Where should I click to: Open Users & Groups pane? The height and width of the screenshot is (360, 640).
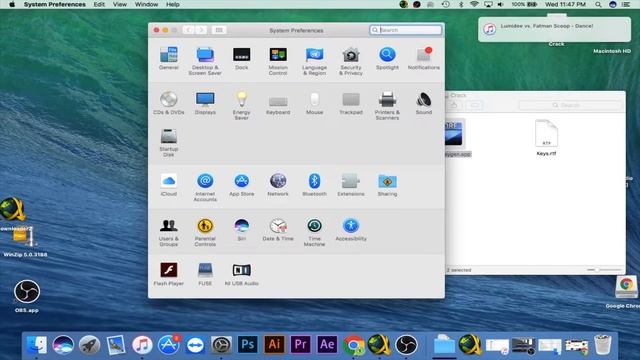tap(169, 232)
